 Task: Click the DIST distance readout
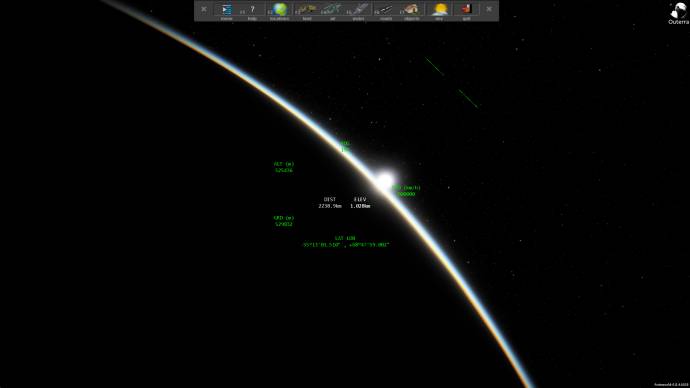330,202
